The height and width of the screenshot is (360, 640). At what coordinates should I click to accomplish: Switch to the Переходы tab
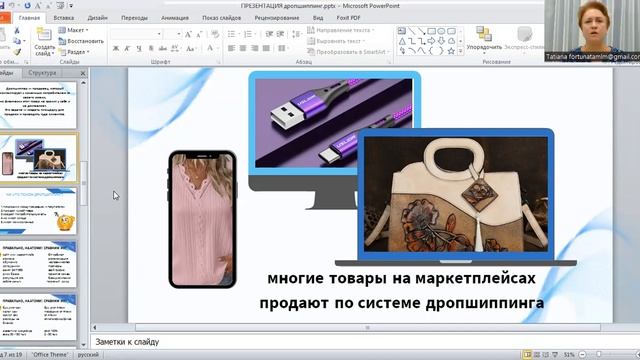click(x=134, y=18)
